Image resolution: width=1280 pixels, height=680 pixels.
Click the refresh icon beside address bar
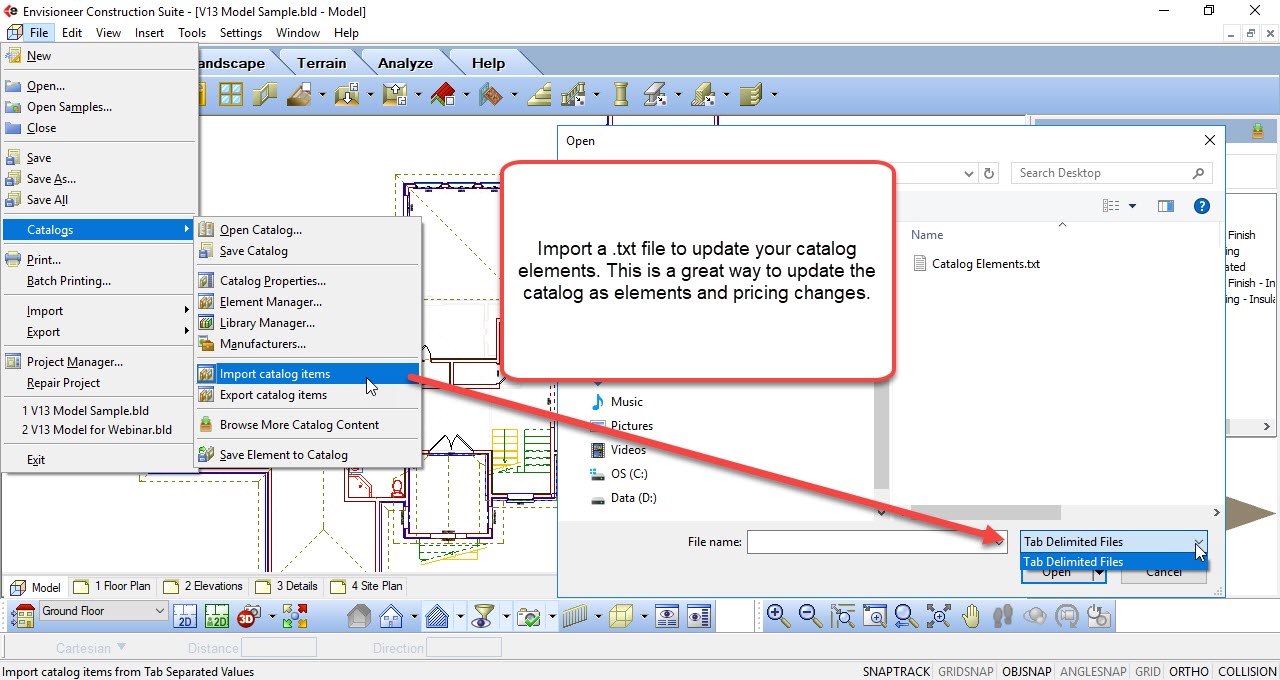[x=989, y=173]
